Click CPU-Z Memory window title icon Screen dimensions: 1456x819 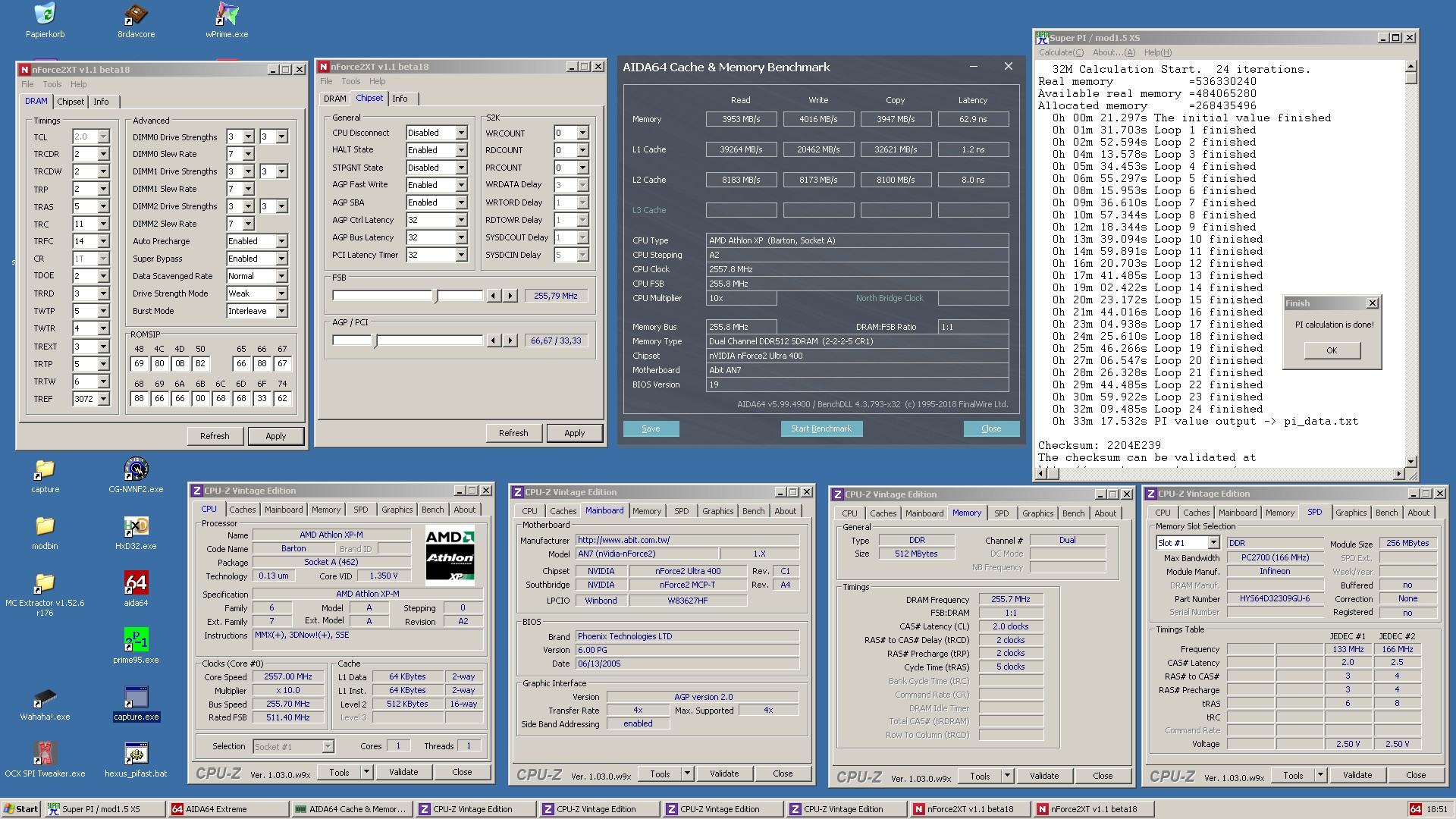pyautogui.click(x=838, y=494)
